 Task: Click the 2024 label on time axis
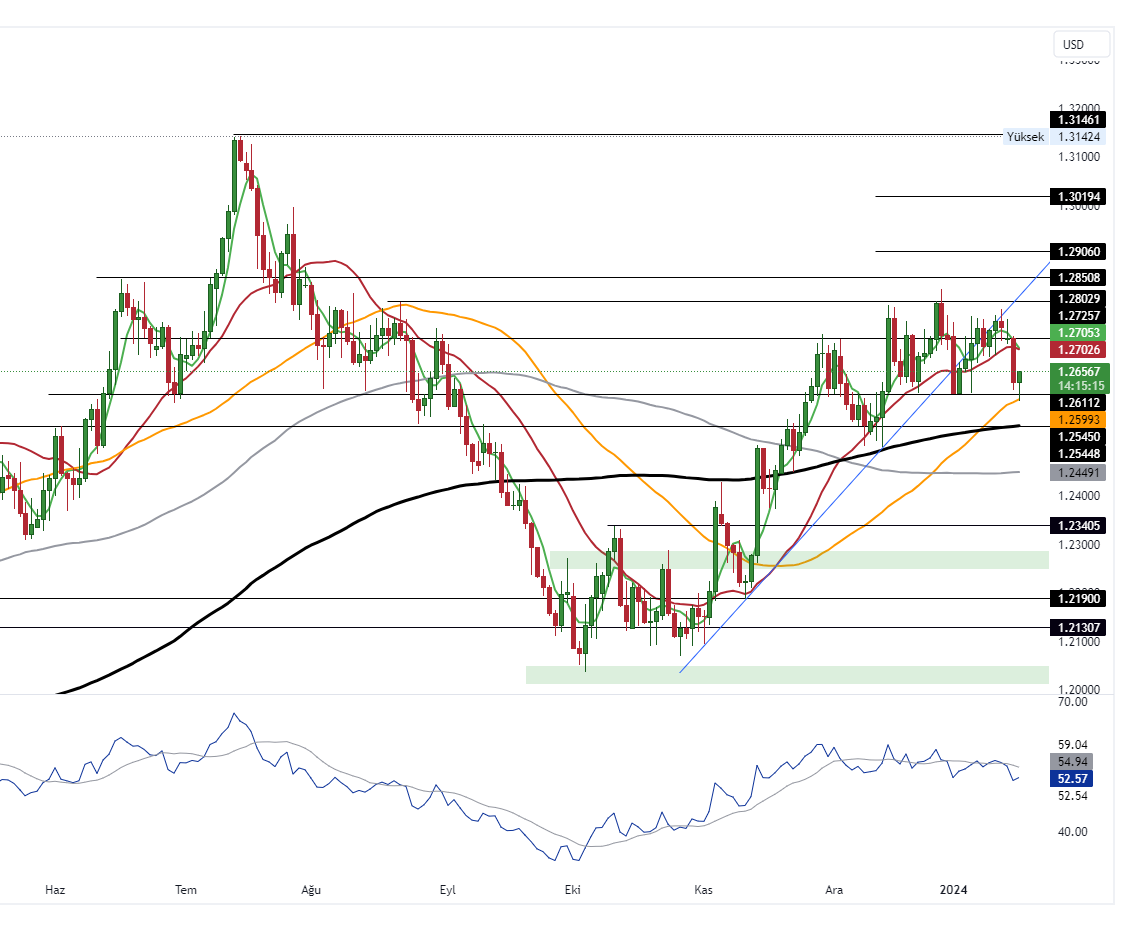click(953, 889)
